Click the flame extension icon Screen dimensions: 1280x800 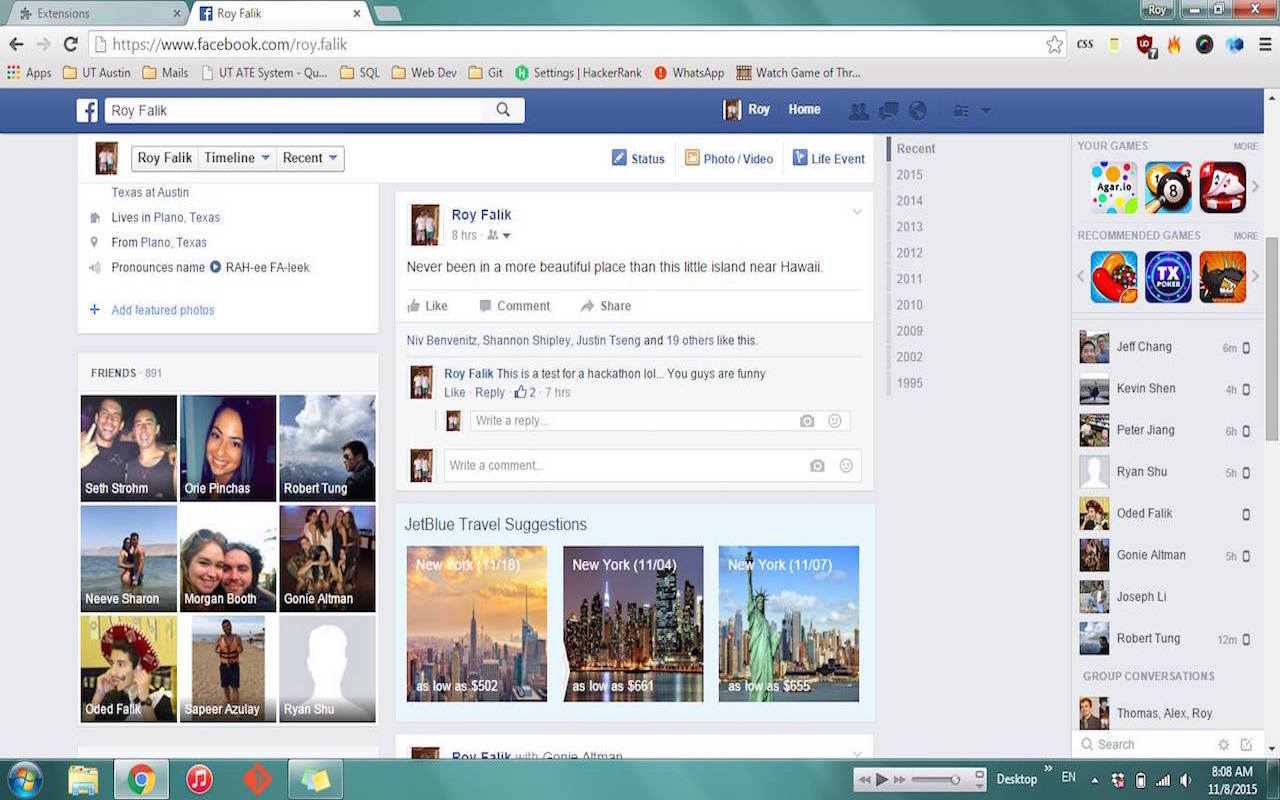(x=1174, y=44)
